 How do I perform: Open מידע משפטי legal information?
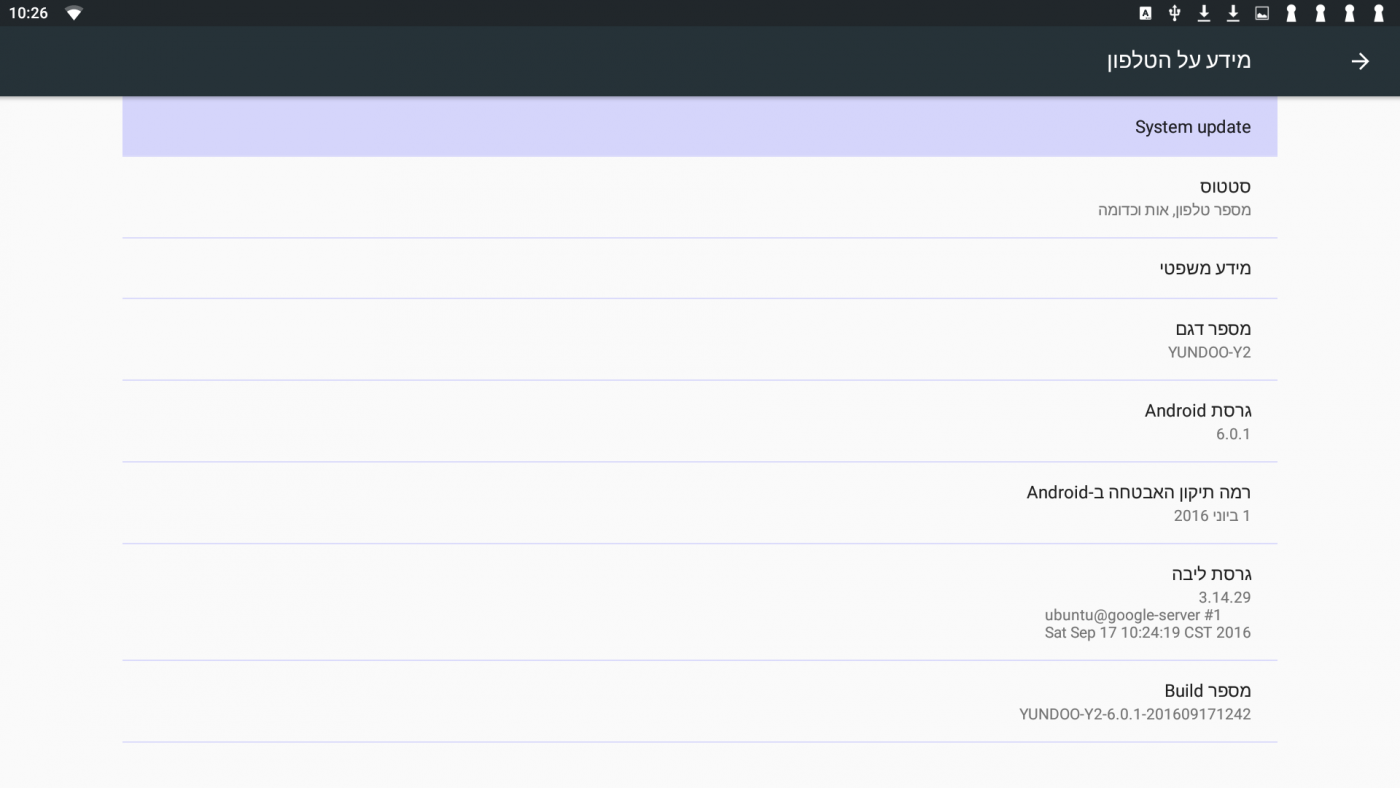tap(699, 268)
